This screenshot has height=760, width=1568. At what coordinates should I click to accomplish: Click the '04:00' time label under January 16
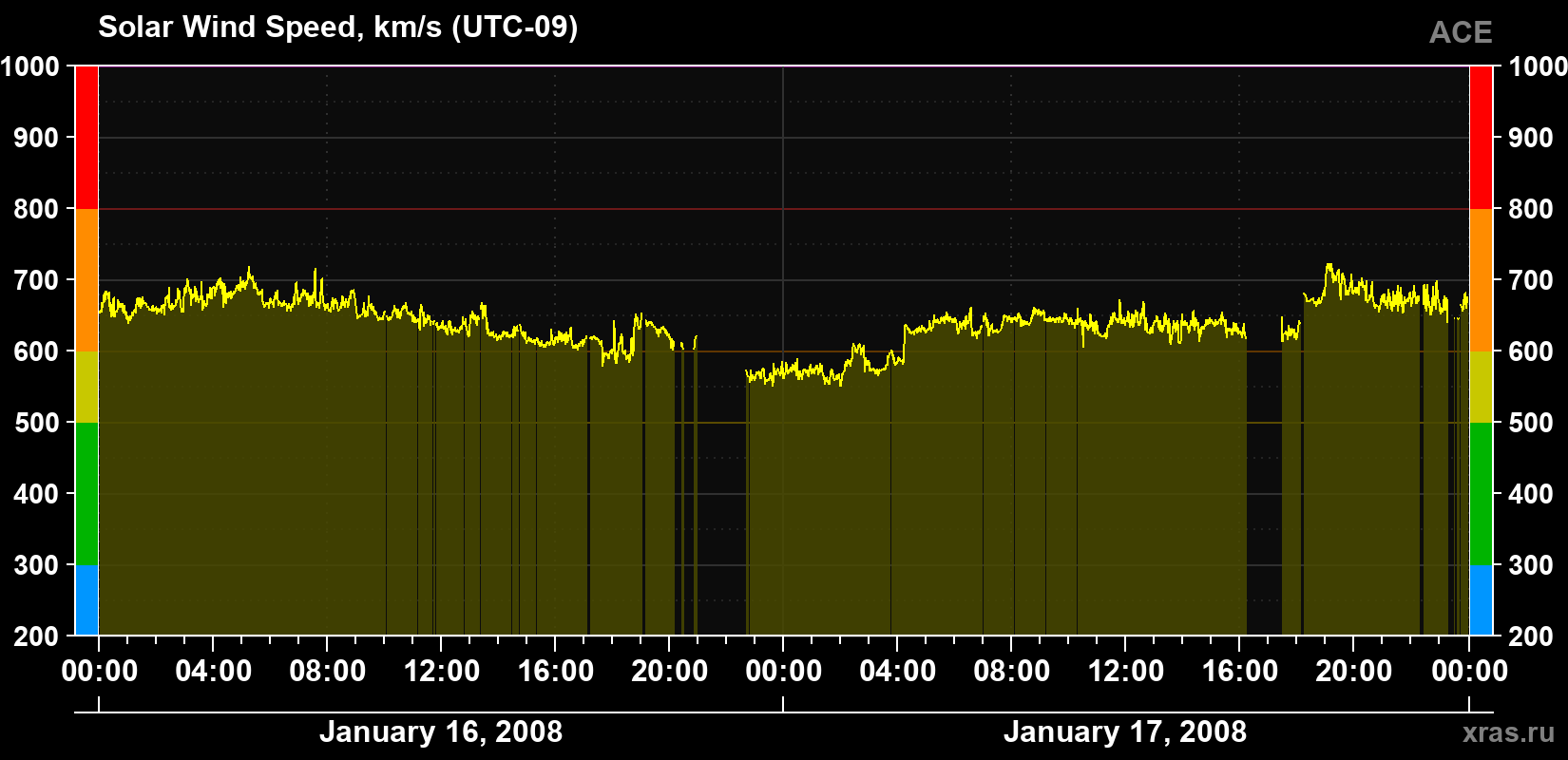point(214,672)
